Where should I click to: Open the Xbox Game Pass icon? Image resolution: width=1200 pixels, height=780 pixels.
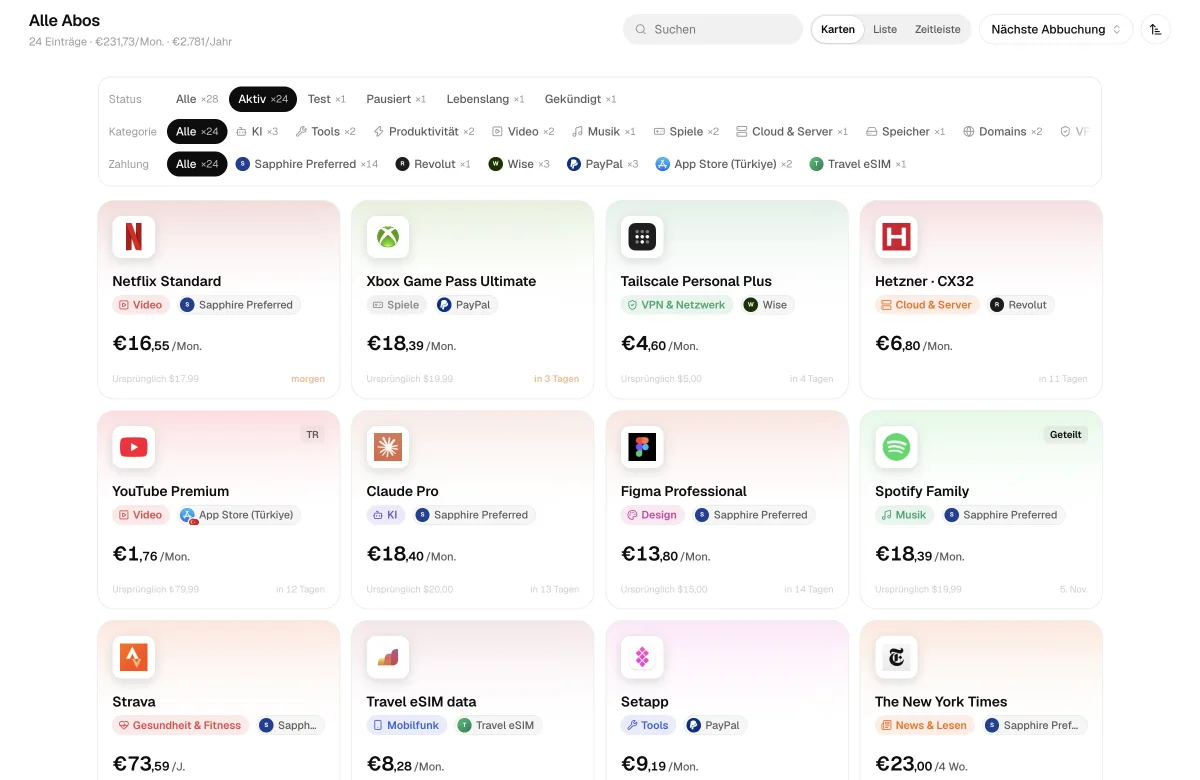387,237
